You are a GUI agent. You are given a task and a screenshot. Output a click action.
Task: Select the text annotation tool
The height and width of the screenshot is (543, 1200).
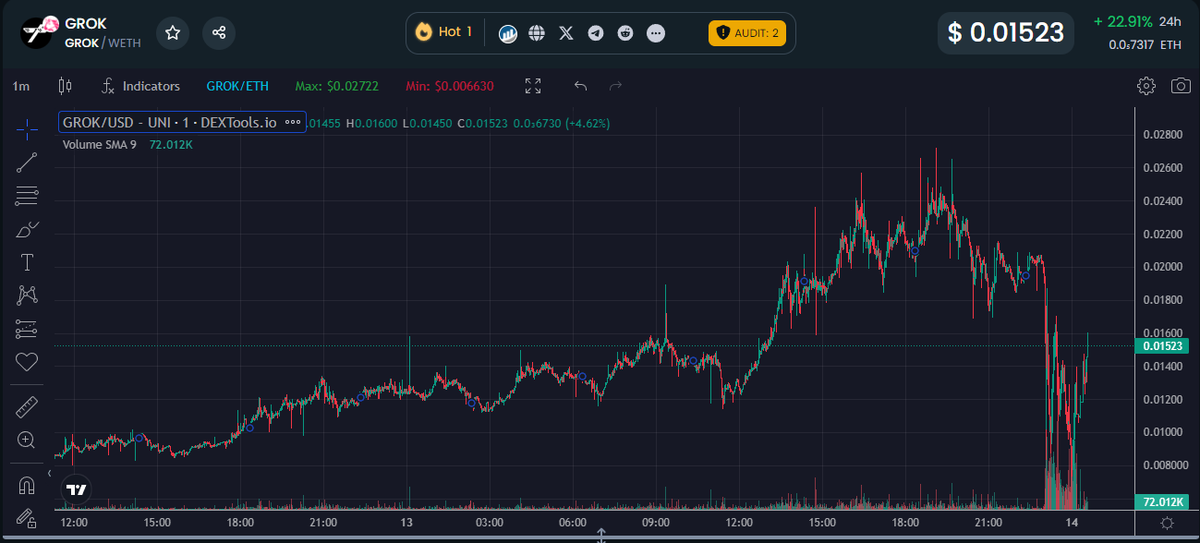click(27, 262)
